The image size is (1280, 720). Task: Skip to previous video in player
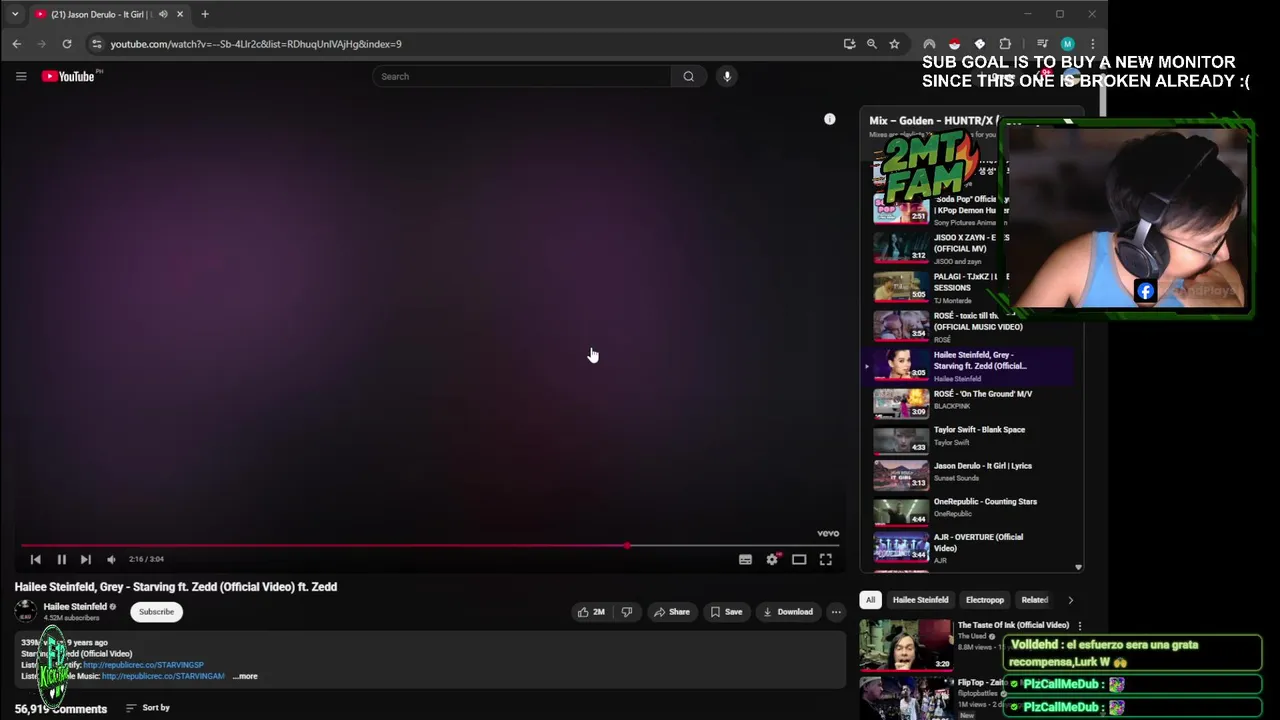(36, 559)
